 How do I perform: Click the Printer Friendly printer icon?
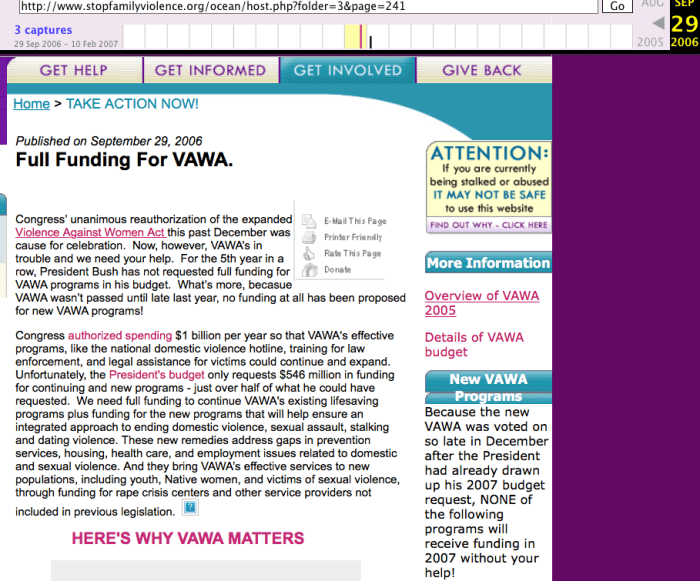310,237
